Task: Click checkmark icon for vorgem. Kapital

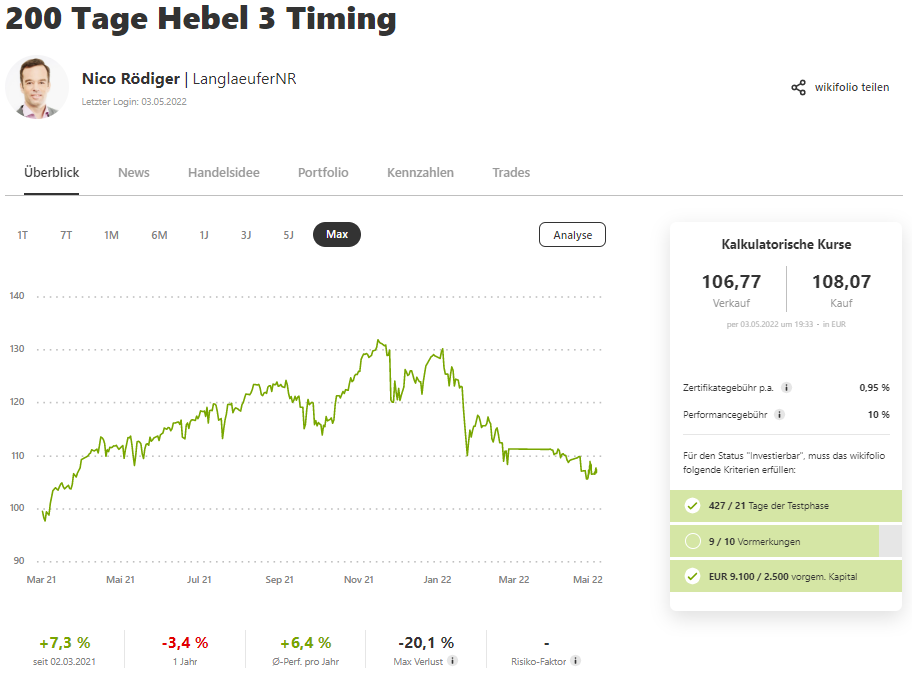Action: point(692,576)
